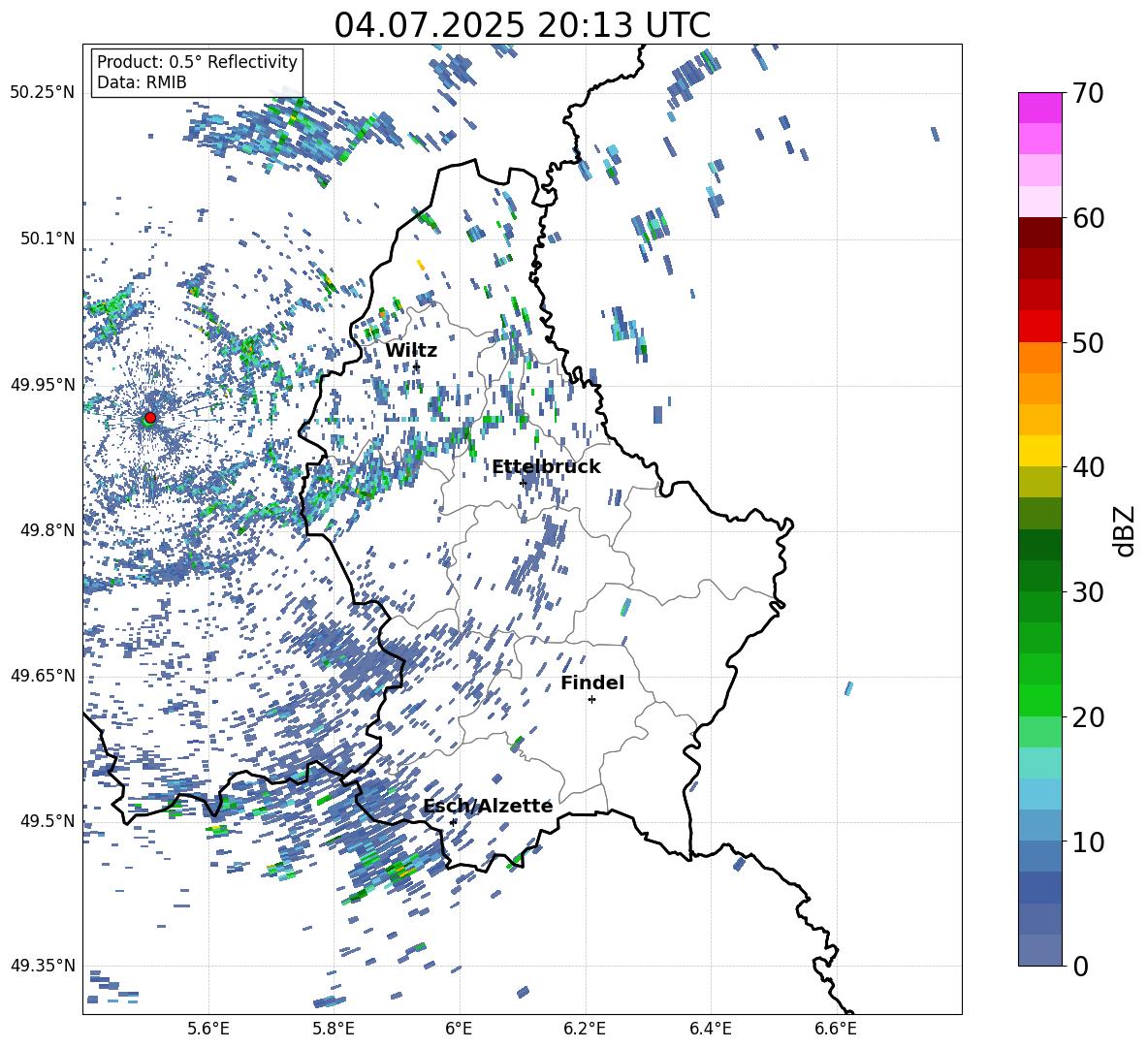The height and width of the screenshot is (1048, 1148).
Task: Click the 5.6°E longitude label
Action: (208, 1029)
